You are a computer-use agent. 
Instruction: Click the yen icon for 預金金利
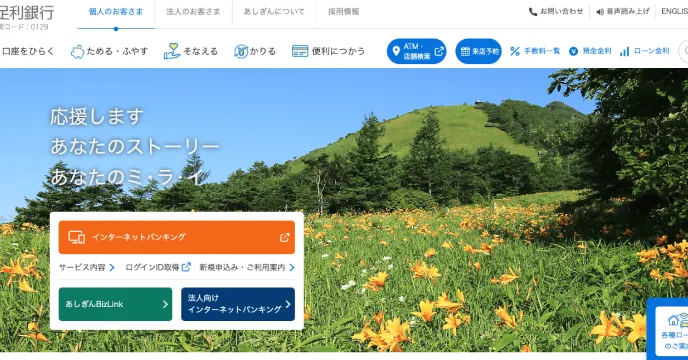click(573, 51)
